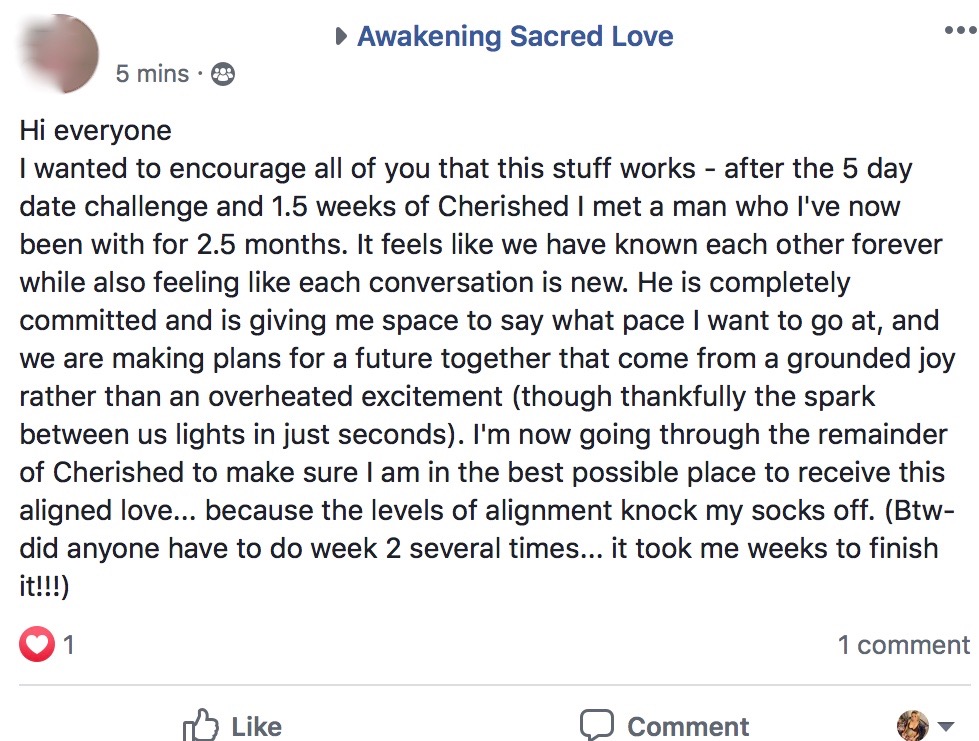Open the post options ellipsis menu
This screenshot has height=741, width=979.
[x=958, y=31]
